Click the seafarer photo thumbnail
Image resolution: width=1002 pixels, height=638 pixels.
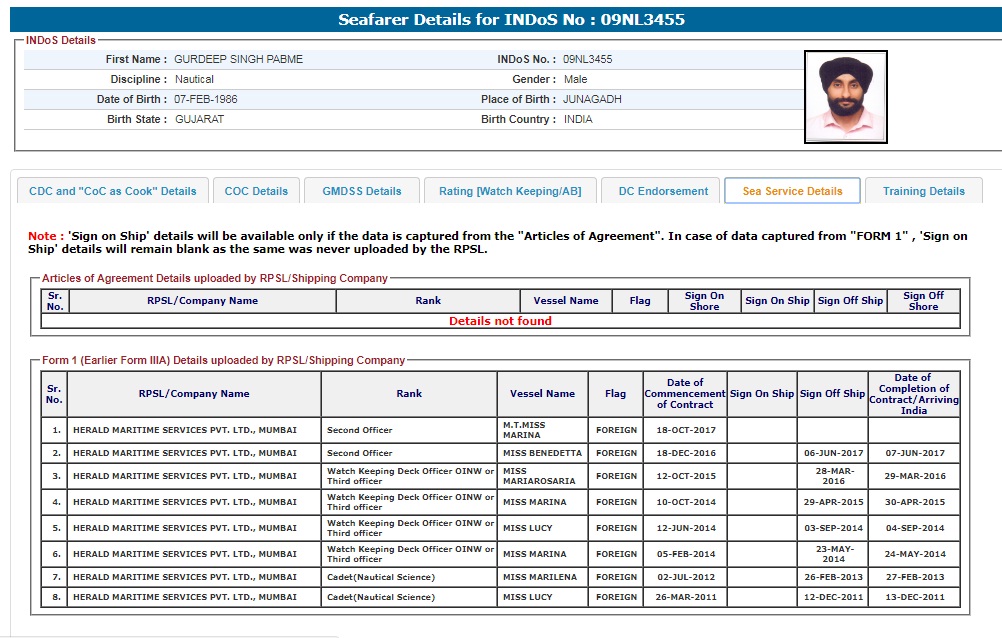click(846, 97)
